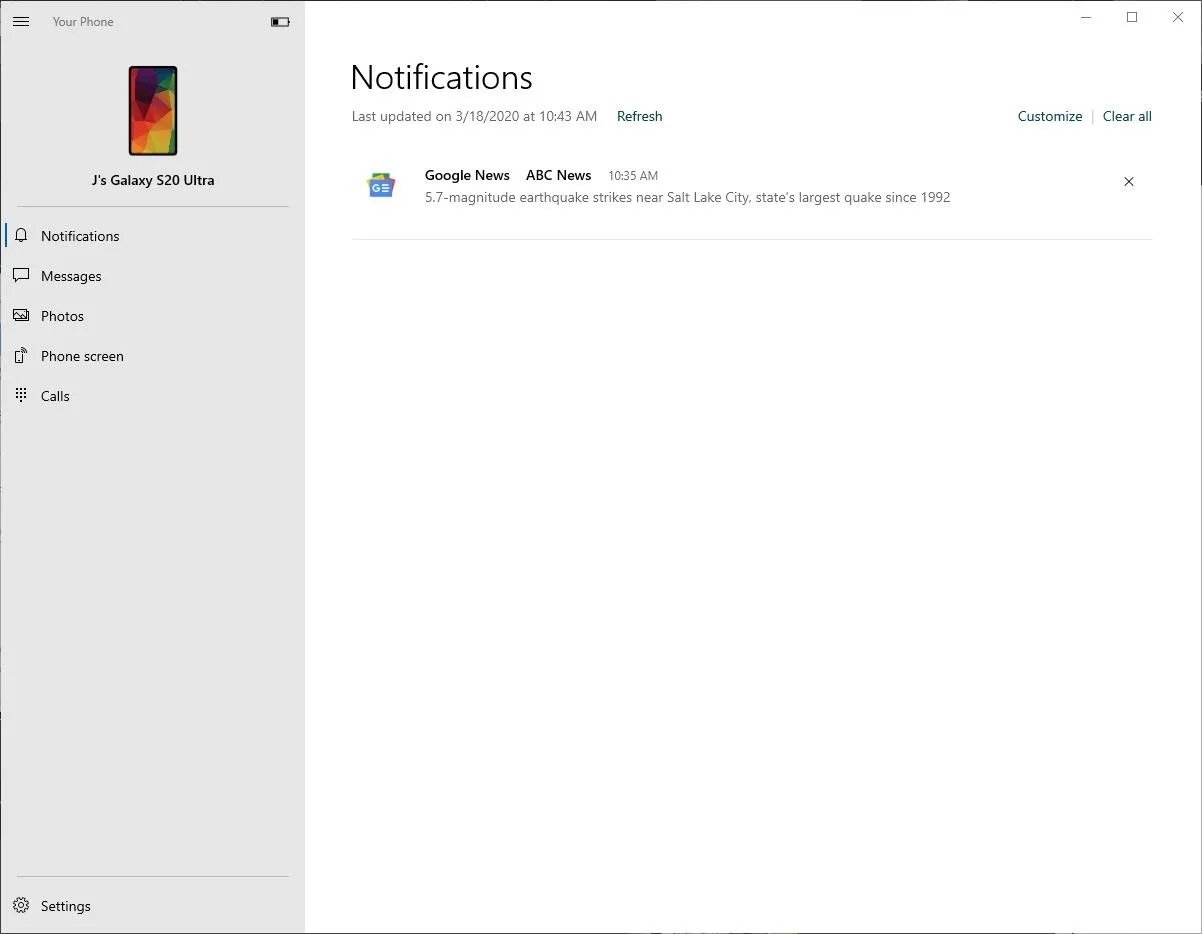Open the Settings gear icon
This screenshot has height=934, width=1202.
[21, 906]
